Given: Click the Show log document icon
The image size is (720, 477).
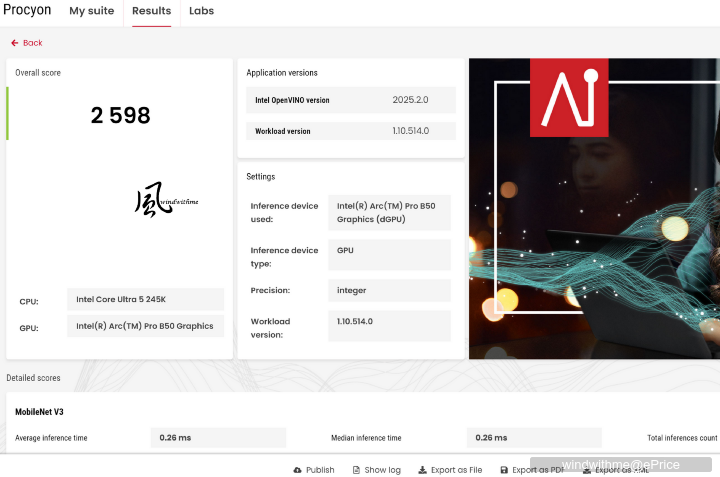Looking at the screenshot, I should click(x=355, y=470).
